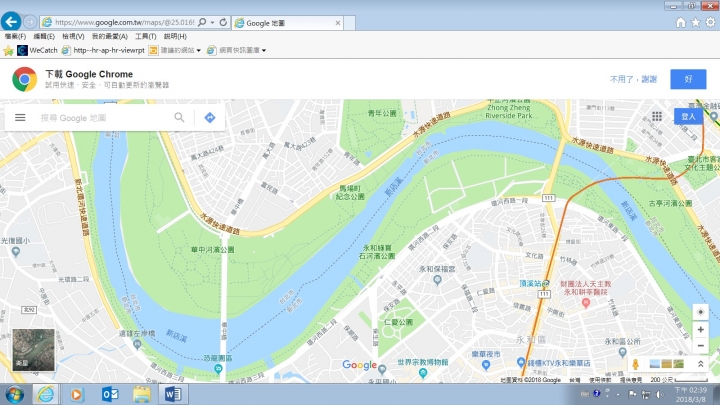Click the 永和區公所 map pin
Viewport: 720px width, 405px height.
pyautogui.click(x=623, y=352)
